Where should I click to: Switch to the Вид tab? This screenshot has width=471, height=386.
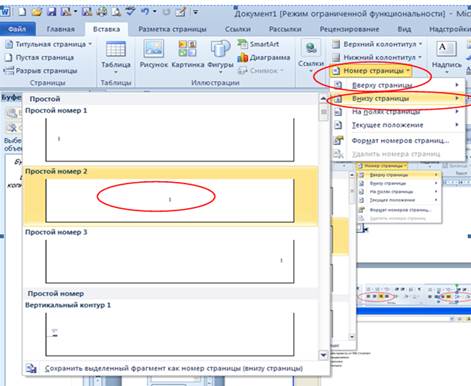click(x=404, y=29)
